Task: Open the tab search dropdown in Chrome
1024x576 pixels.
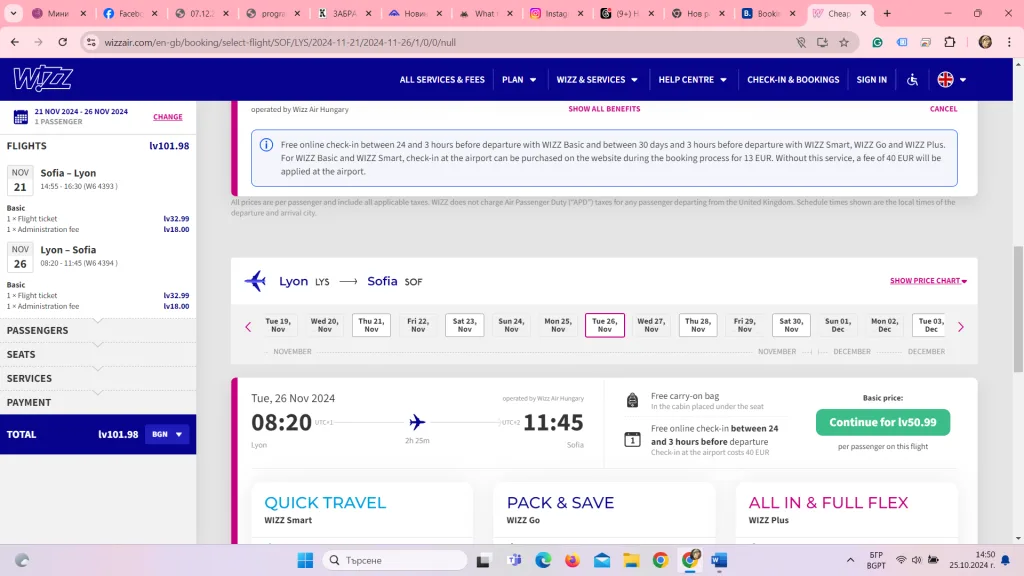Action: (x=13, y=13)
